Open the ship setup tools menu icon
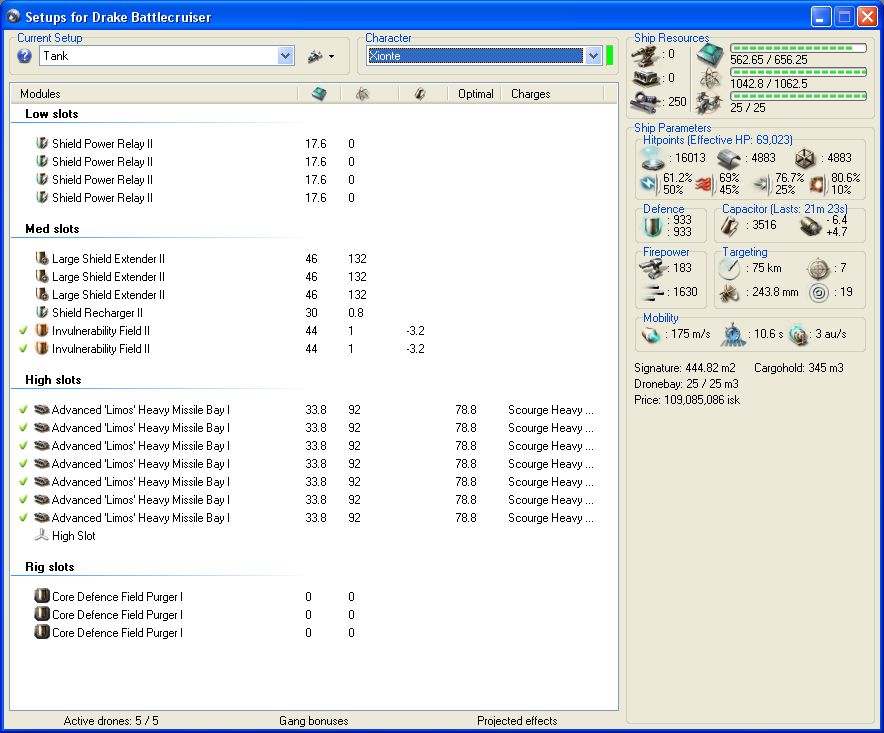 pos(321,56)
